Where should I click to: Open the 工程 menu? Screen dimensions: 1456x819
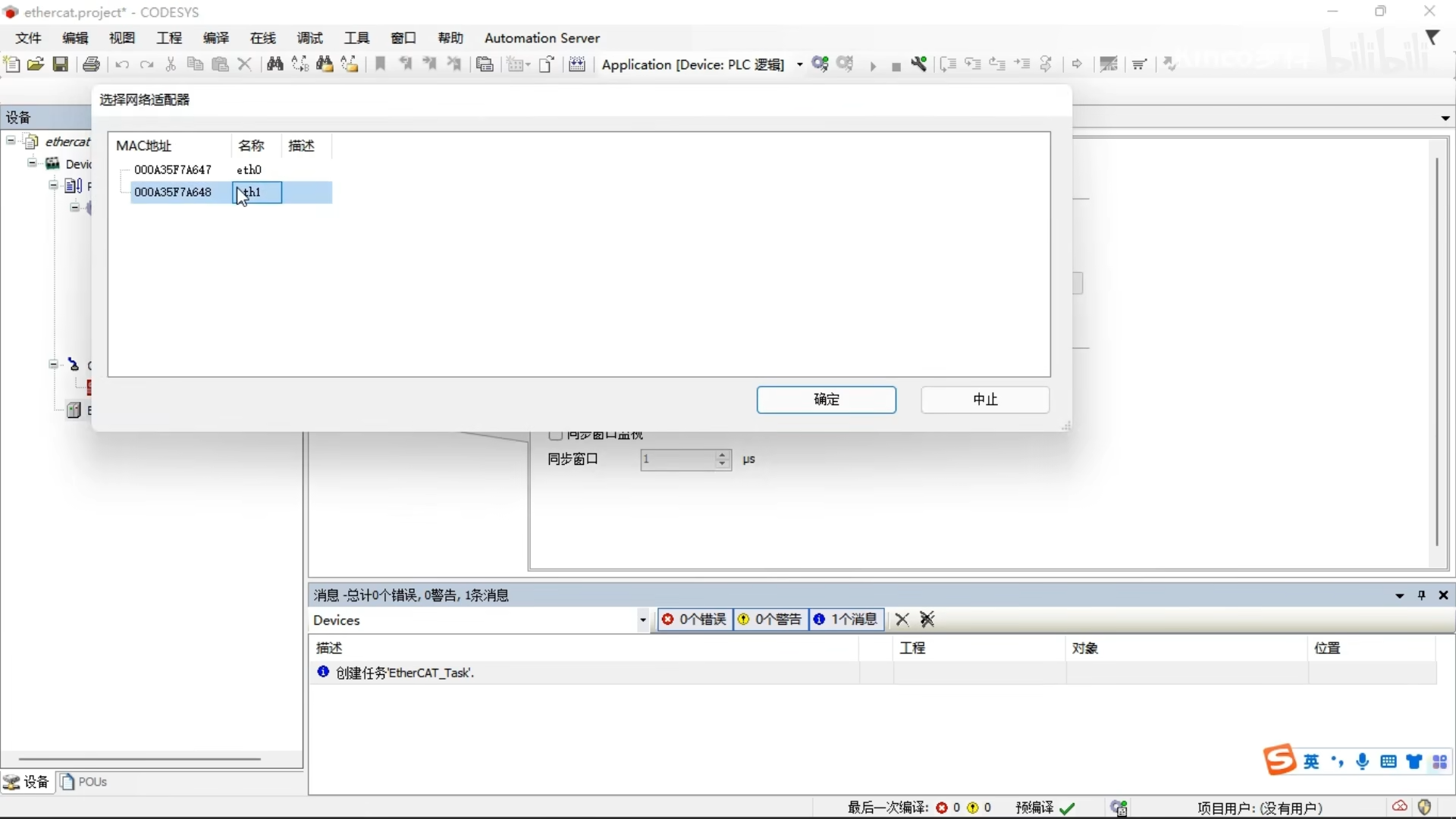click(x=169, y=38)
